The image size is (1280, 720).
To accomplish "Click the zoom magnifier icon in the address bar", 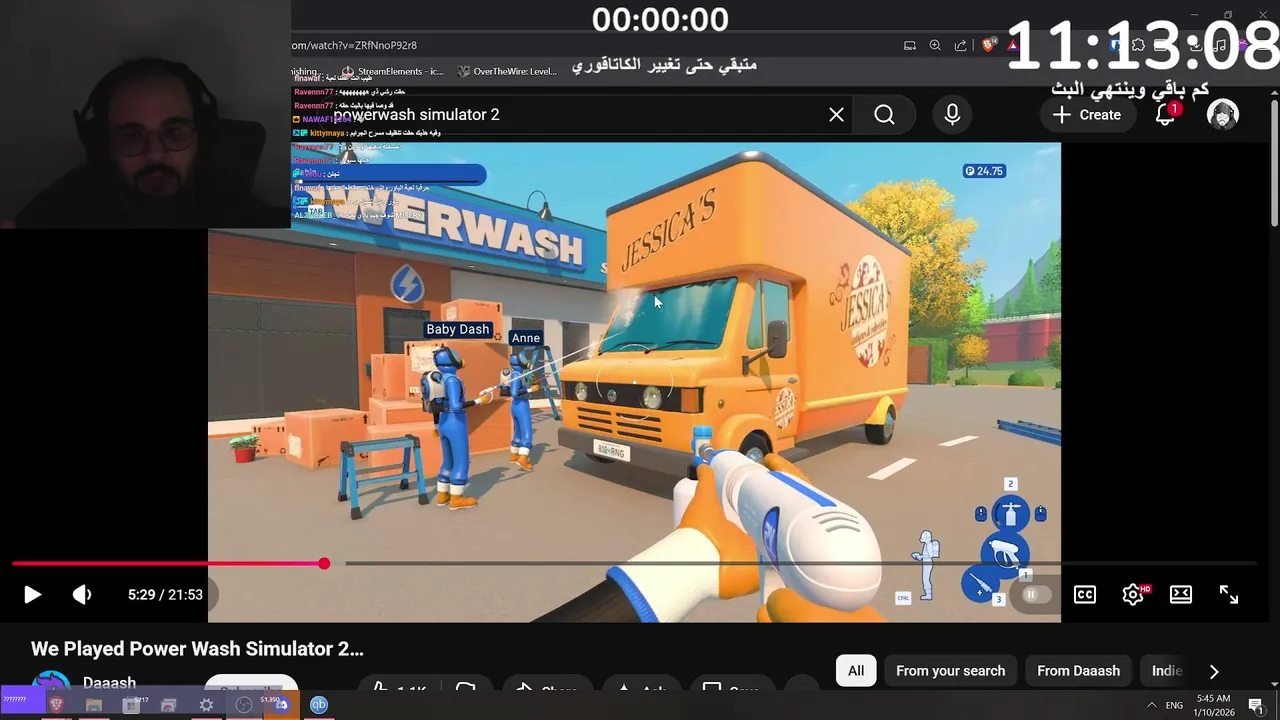I will pyautogui.click(x=935, y=45).
